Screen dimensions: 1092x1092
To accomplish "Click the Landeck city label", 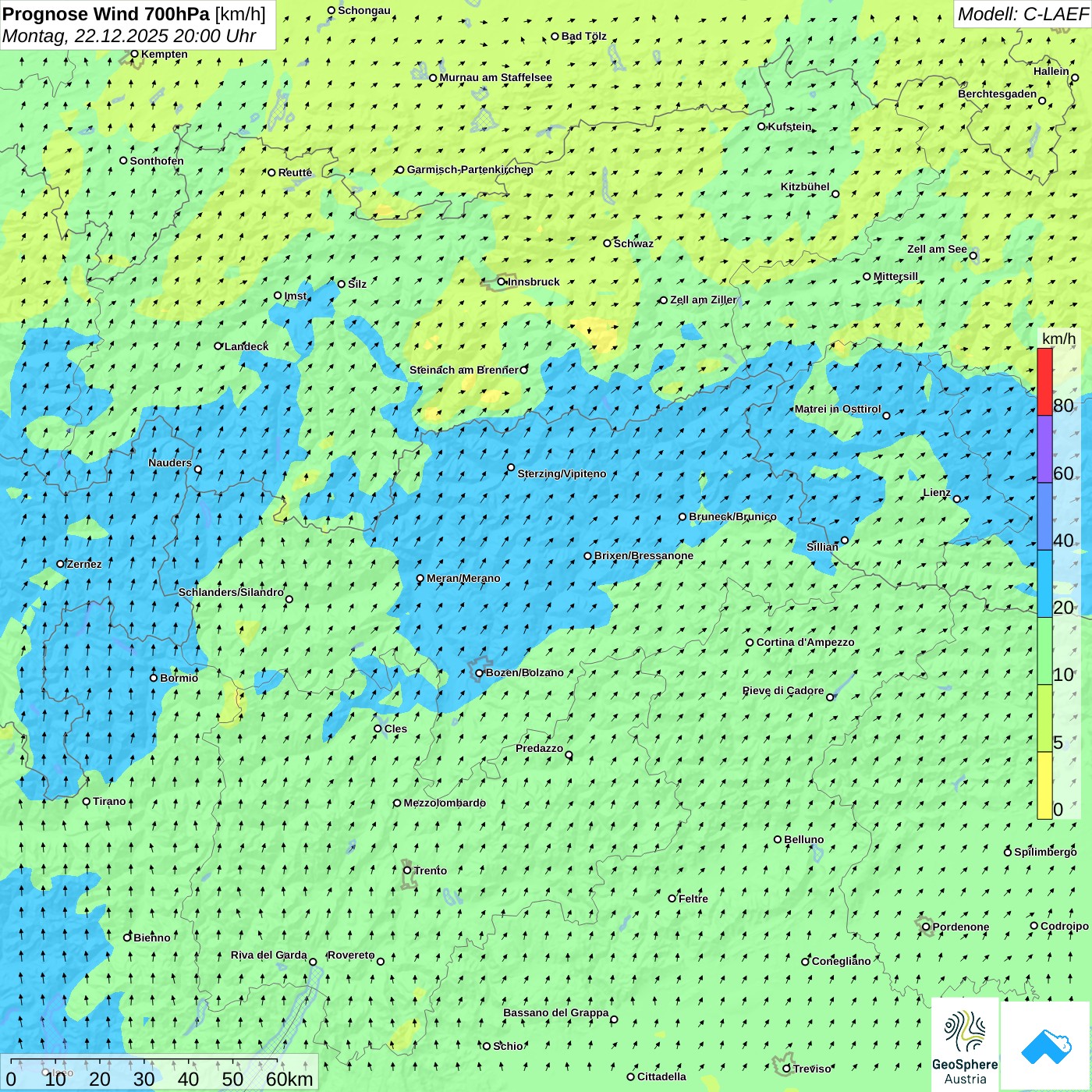I will click(246, 346).
